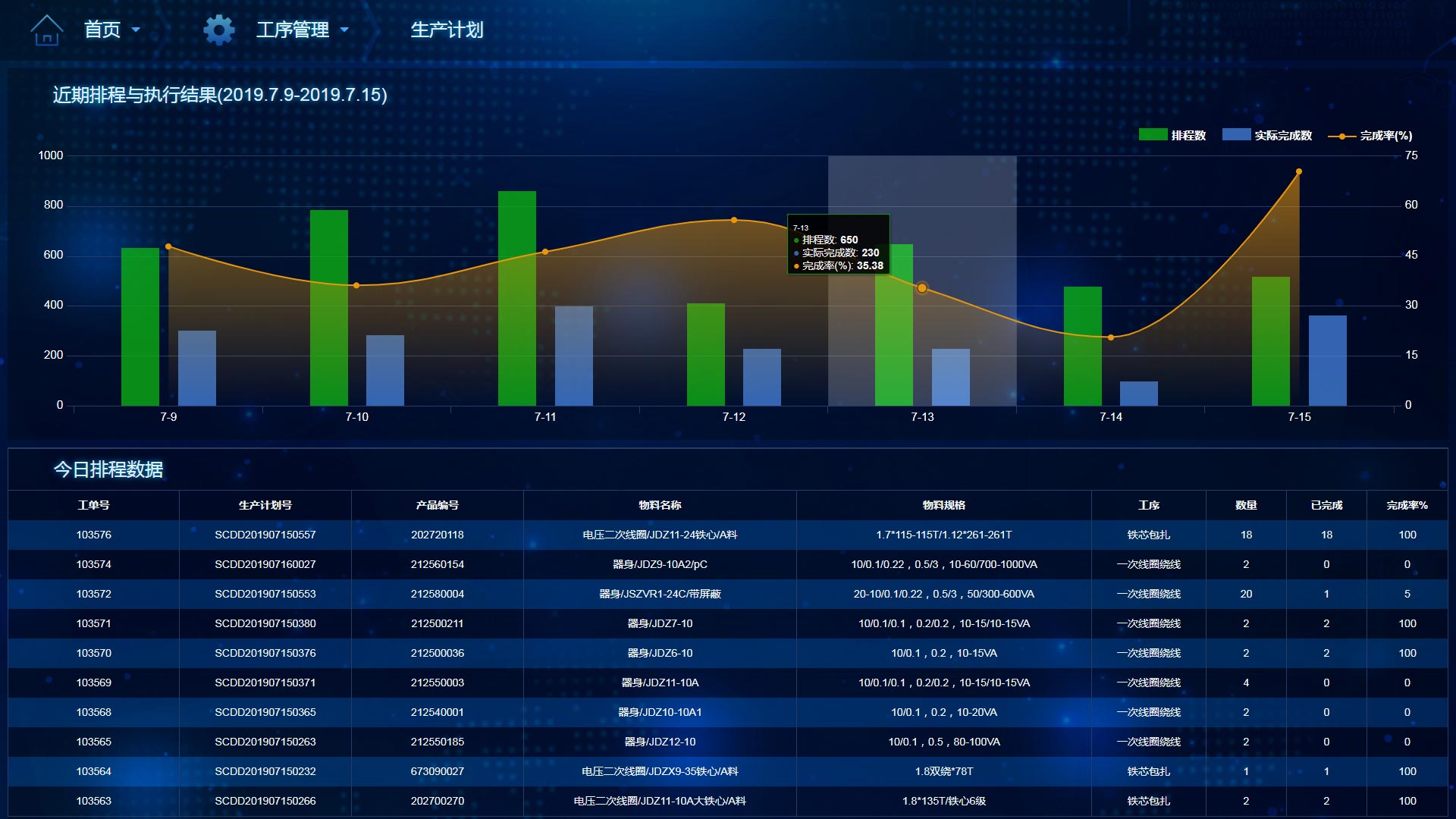Toggle the 完成率(%) legend line series
Image resolution: width=1456 pixels, height=819 pixels.
tap(1370, 136)
